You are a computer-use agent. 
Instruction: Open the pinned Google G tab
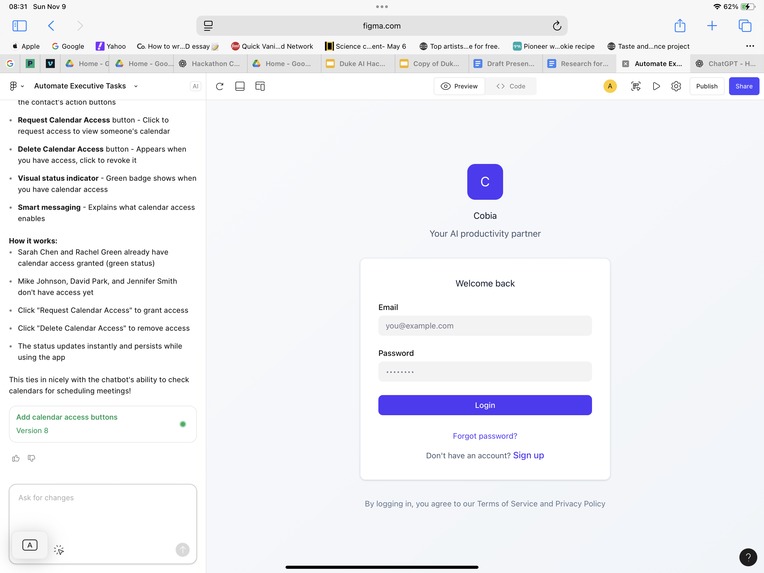click(10, 64)
